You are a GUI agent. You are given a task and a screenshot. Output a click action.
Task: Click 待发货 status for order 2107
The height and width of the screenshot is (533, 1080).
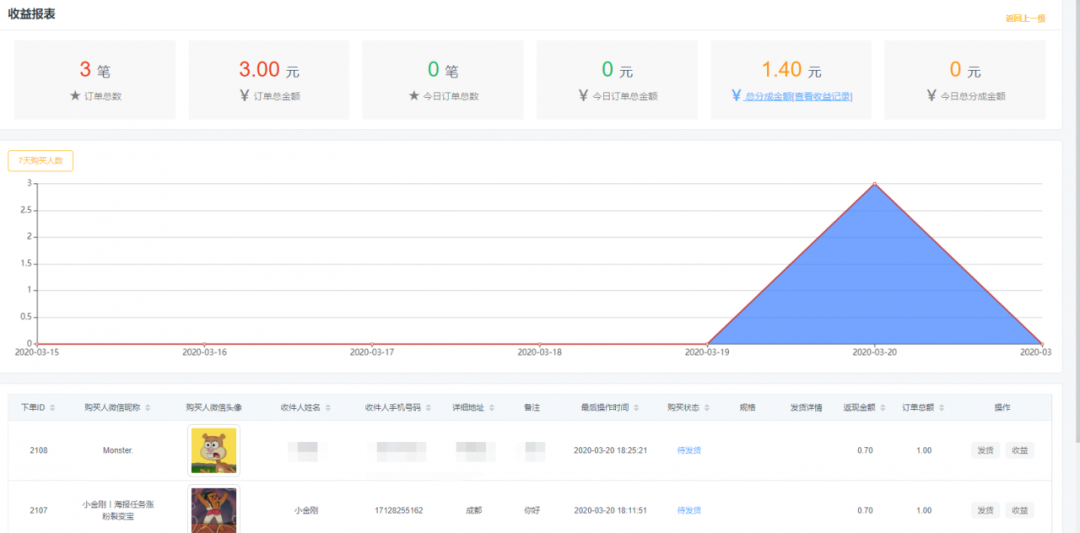(689, 510)
